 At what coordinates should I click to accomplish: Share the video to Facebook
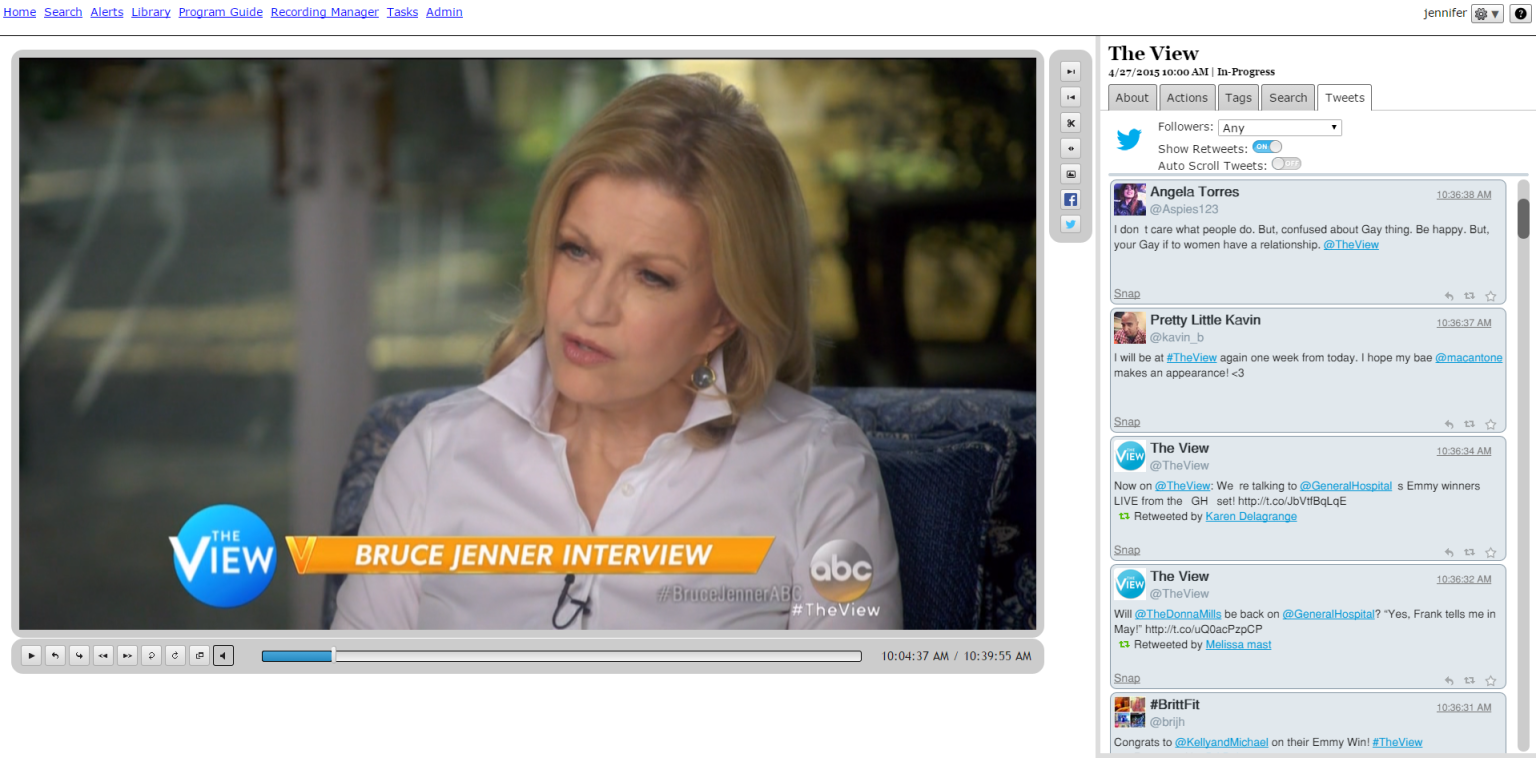point(1070,199)
